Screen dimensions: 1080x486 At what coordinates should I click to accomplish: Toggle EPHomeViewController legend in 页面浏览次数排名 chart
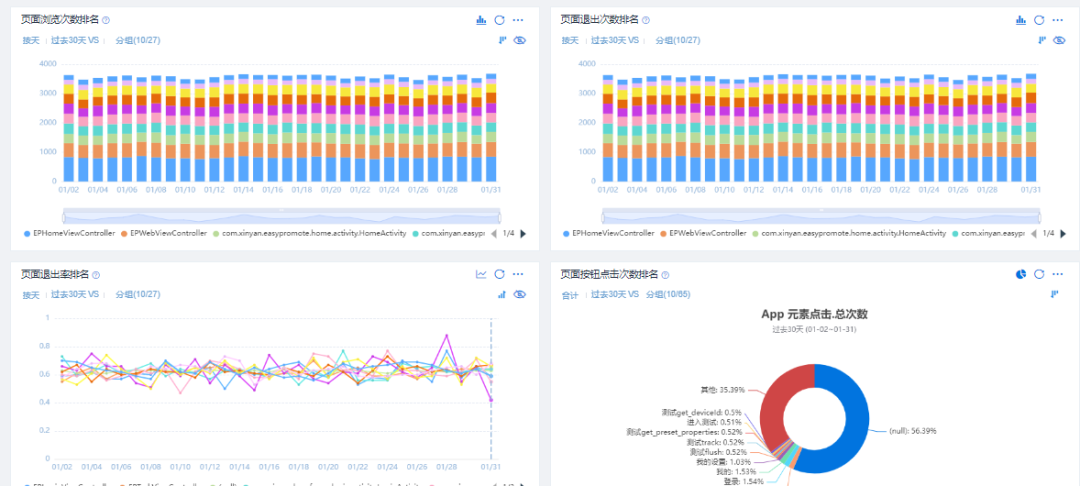[69, 233]
